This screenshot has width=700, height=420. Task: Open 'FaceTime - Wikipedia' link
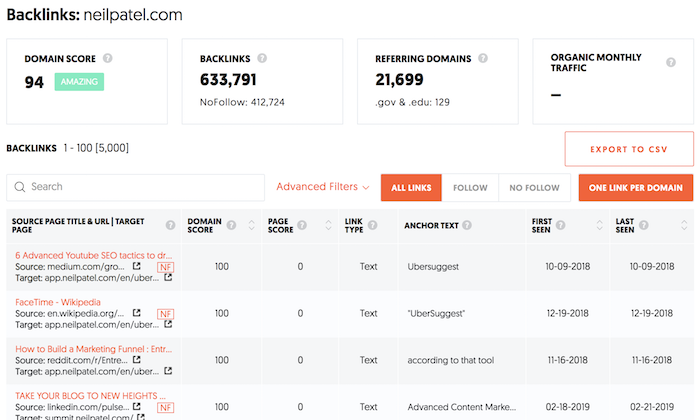pos(58,302)
